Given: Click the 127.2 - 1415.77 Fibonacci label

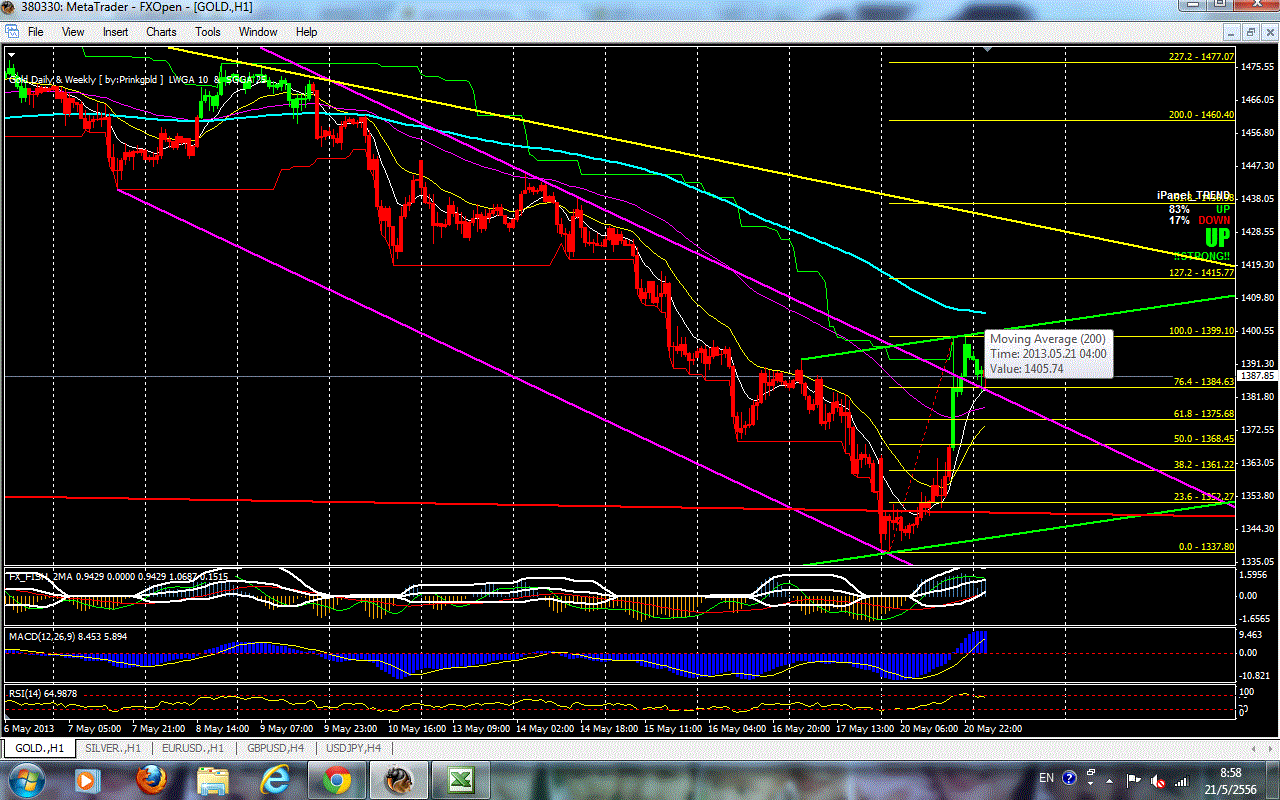Looking at the screenshot, I should coord(1201,272).
